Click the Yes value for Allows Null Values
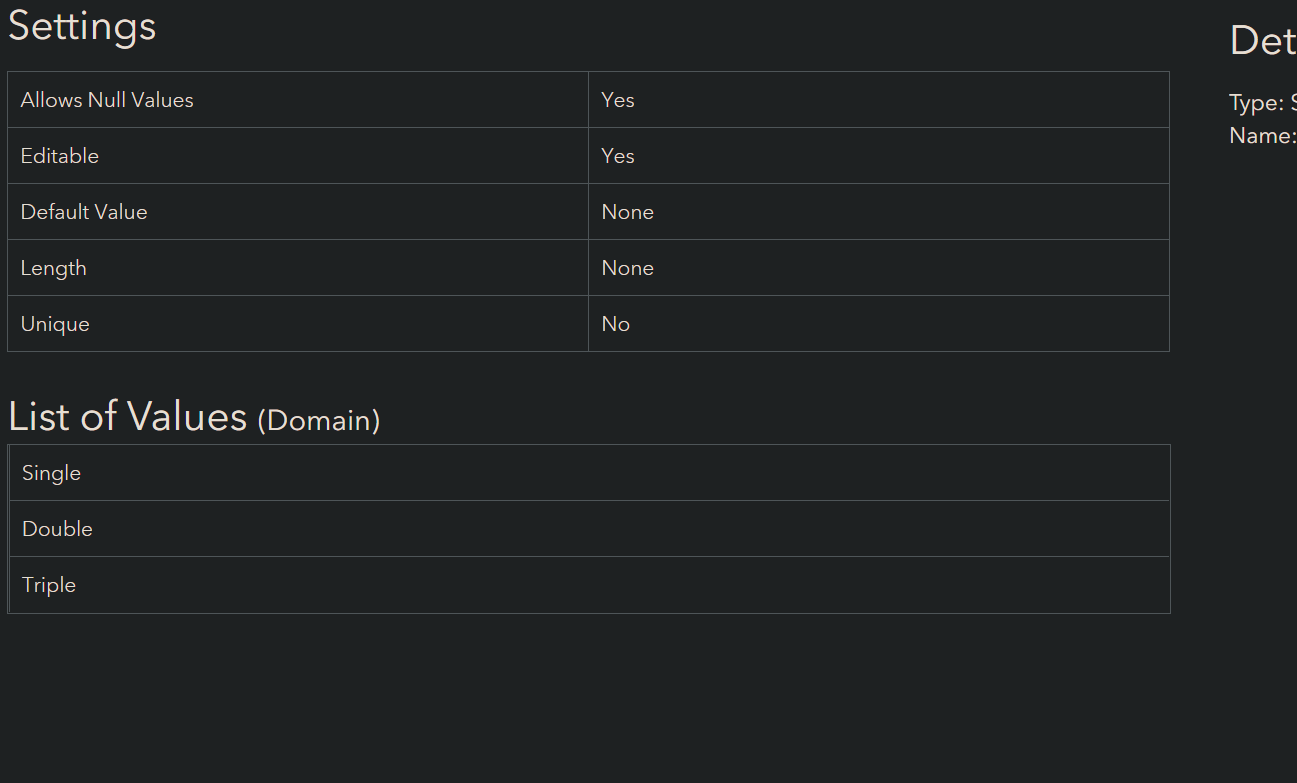This screenshot has width=1297, height=783. tap(618, 100)
